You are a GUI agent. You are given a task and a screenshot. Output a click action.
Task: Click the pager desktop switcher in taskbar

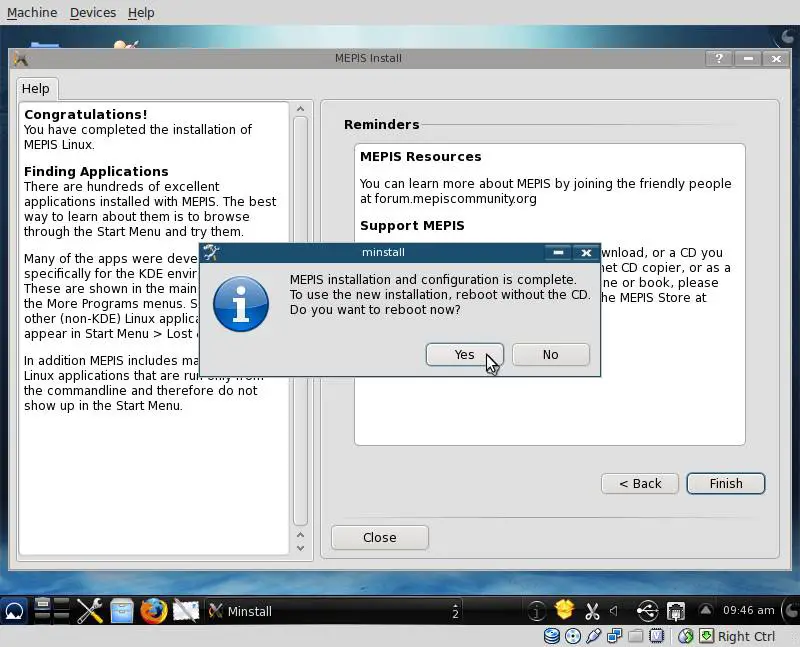point(52,610)
